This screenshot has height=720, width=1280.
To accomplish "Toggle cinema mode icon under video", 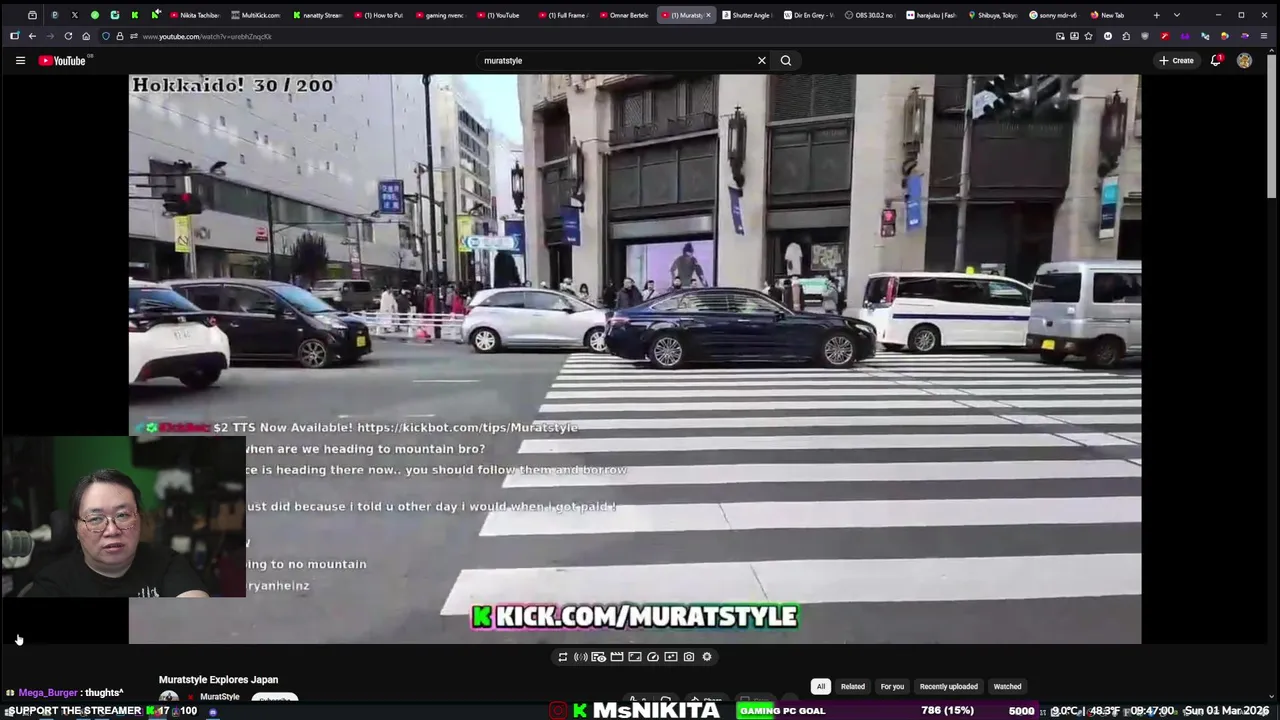I will click(x=617, y=657).
